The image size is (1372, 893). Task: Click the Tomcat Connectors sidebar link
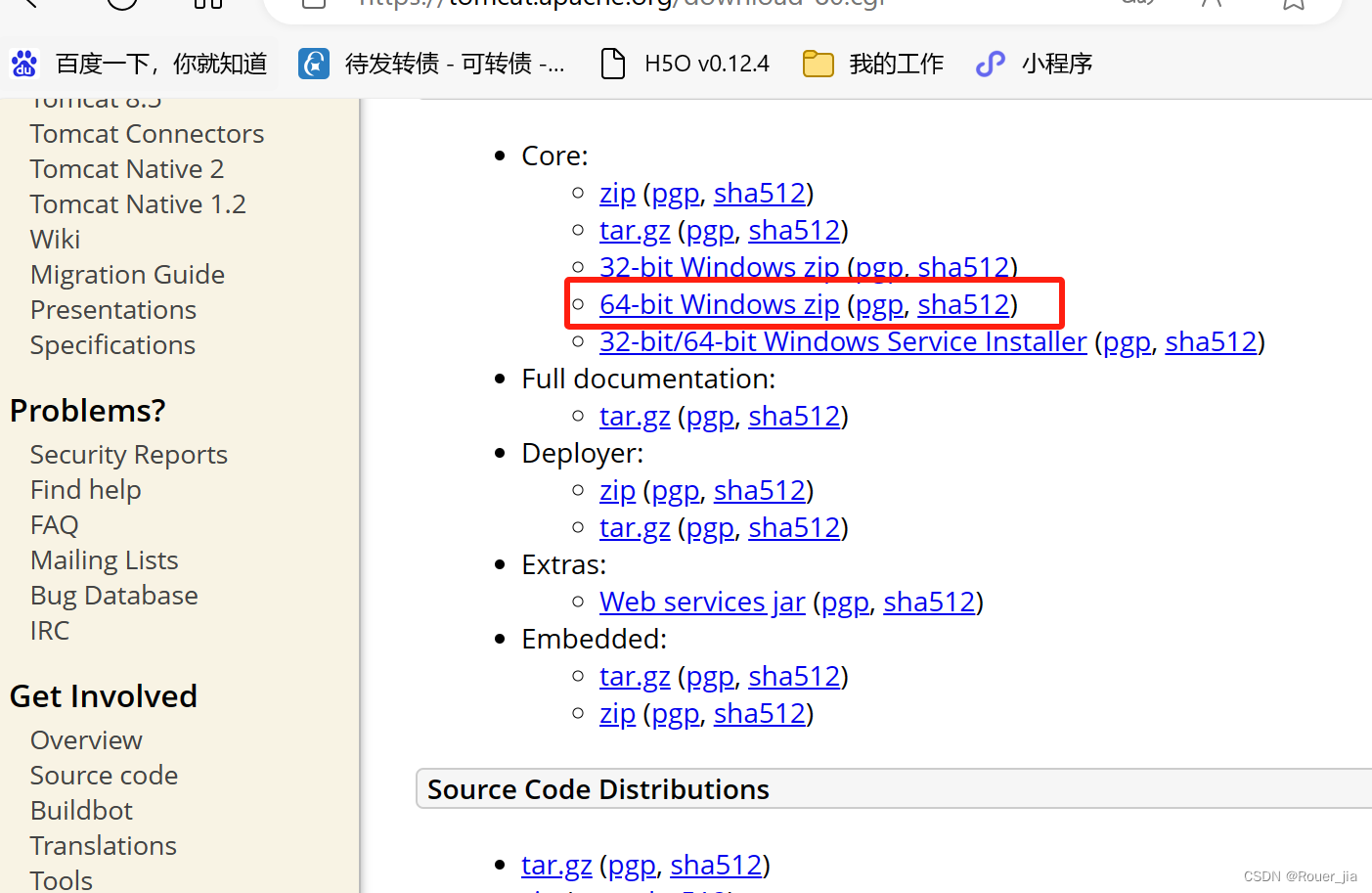coord(147,134)
